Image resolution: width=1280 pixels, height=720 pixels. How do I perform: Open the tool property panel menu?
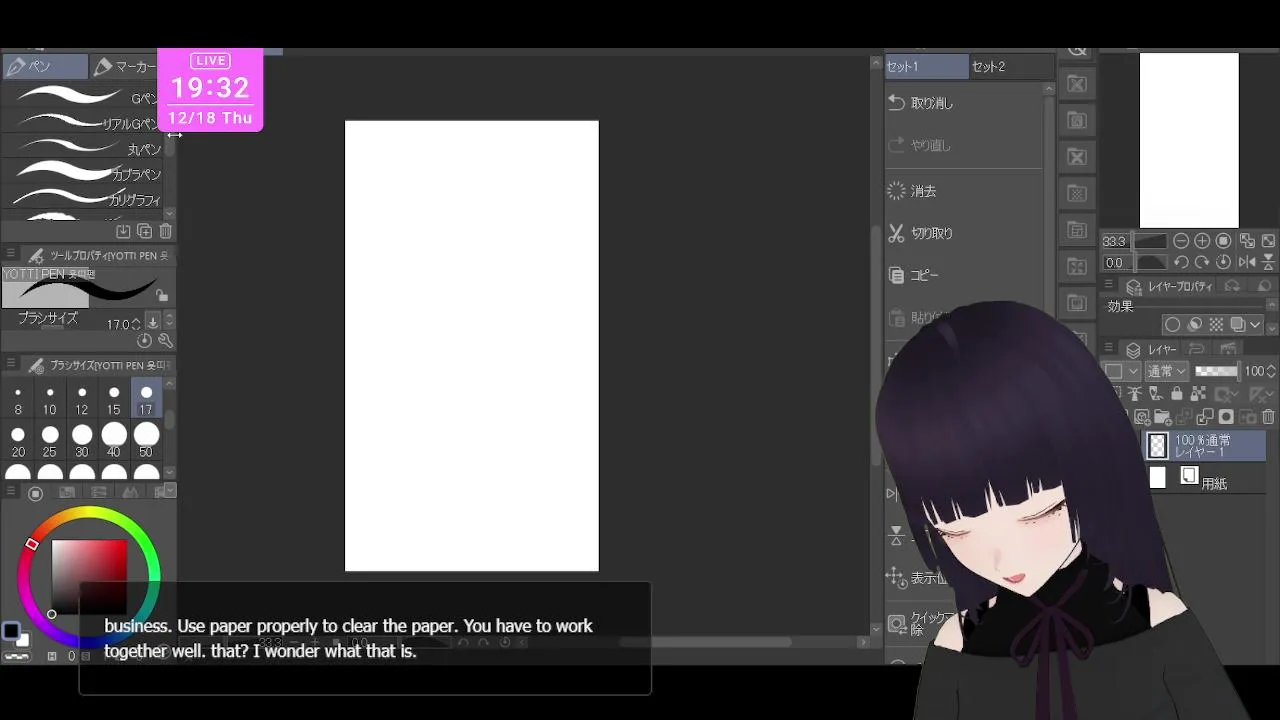[x=11, y=255]
